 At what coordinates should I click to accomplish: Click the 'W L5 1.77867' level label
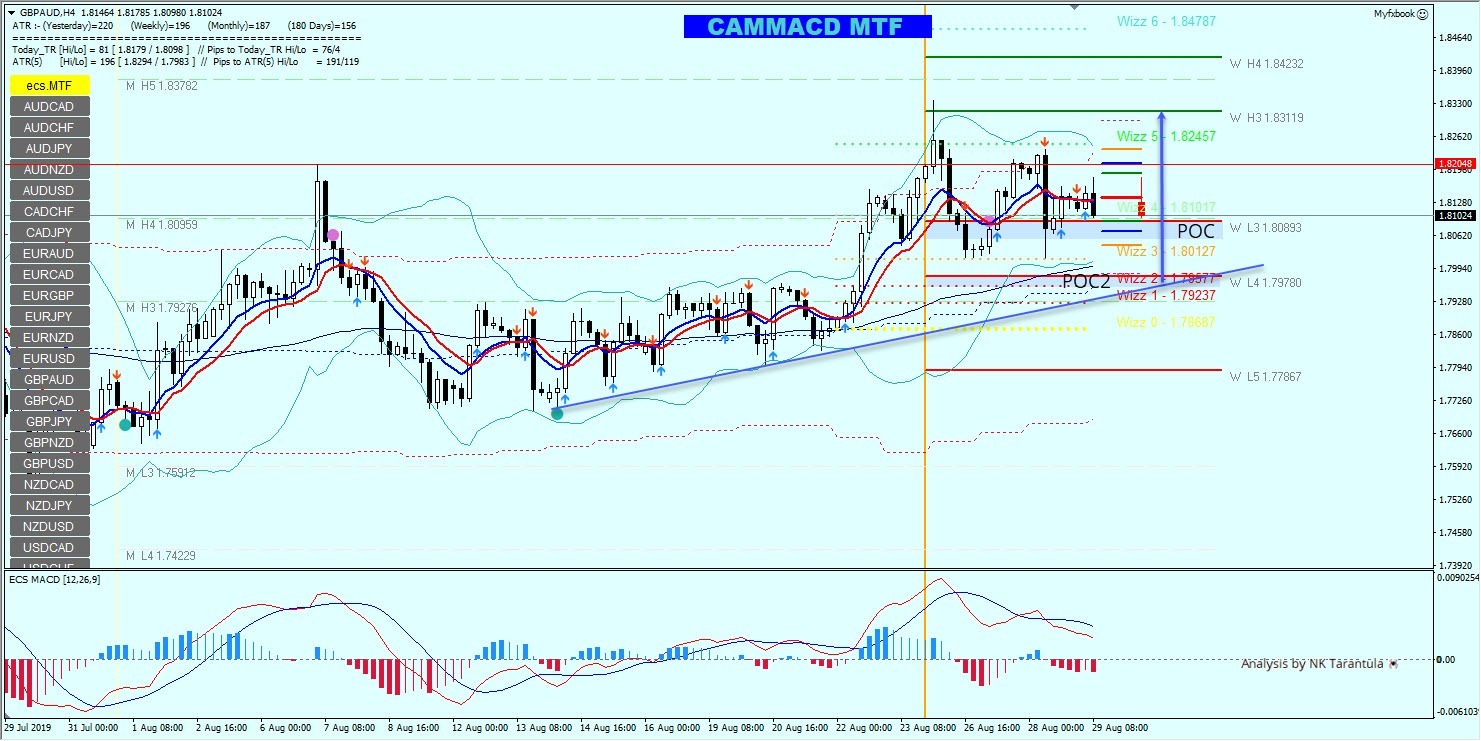click(x=1266, y=377)
